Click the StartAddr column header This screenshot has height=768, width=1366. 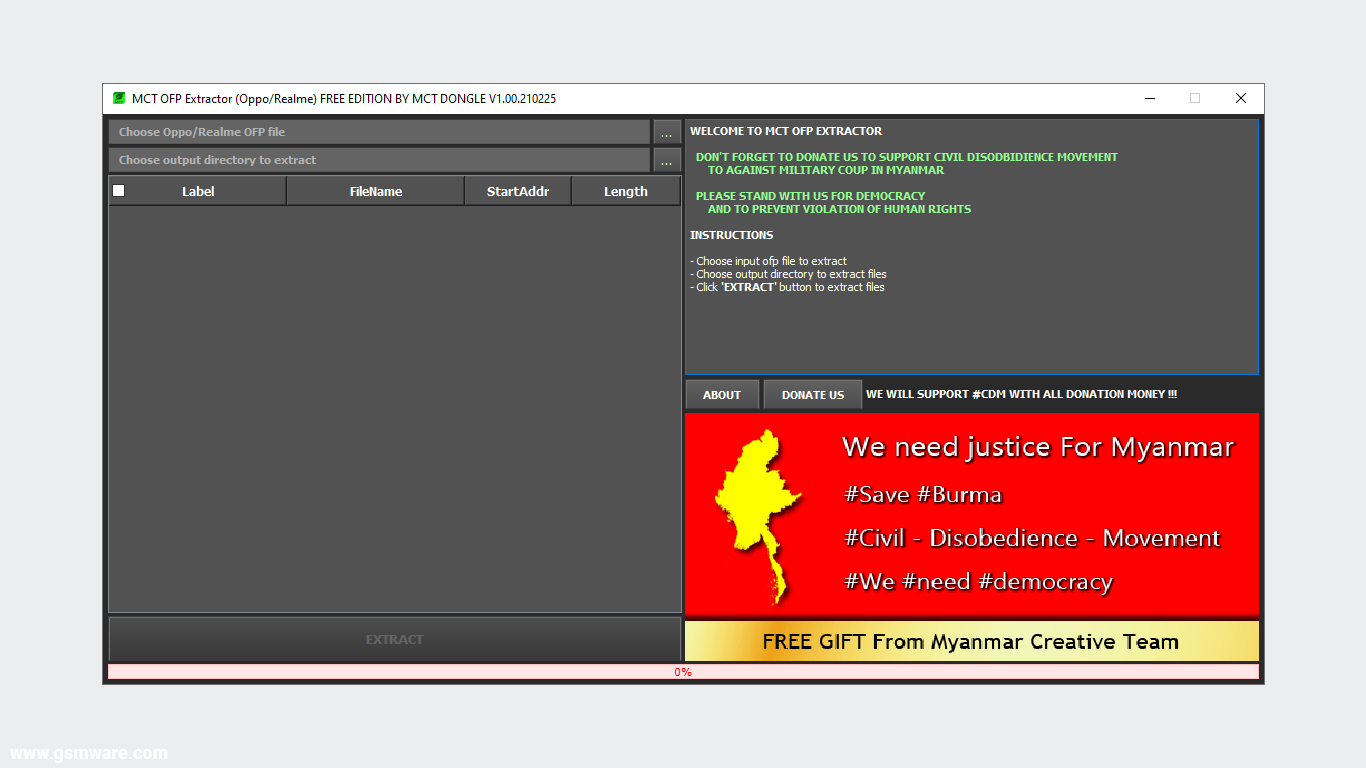tap(518, 190)
